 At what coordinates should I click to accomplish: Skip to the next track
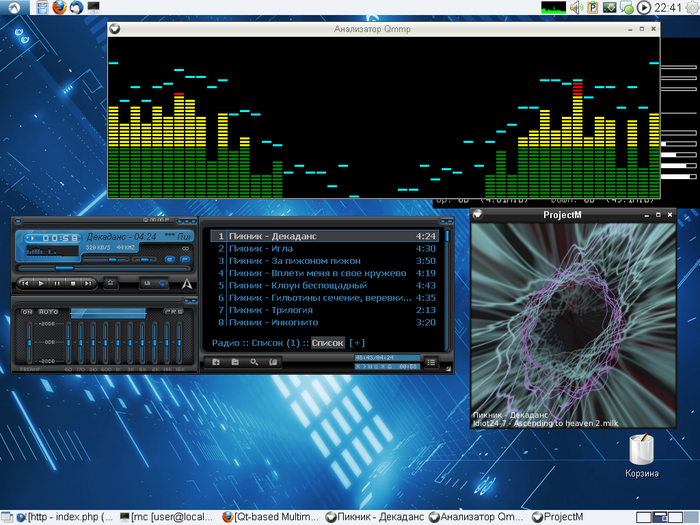(x=89, y=284)
